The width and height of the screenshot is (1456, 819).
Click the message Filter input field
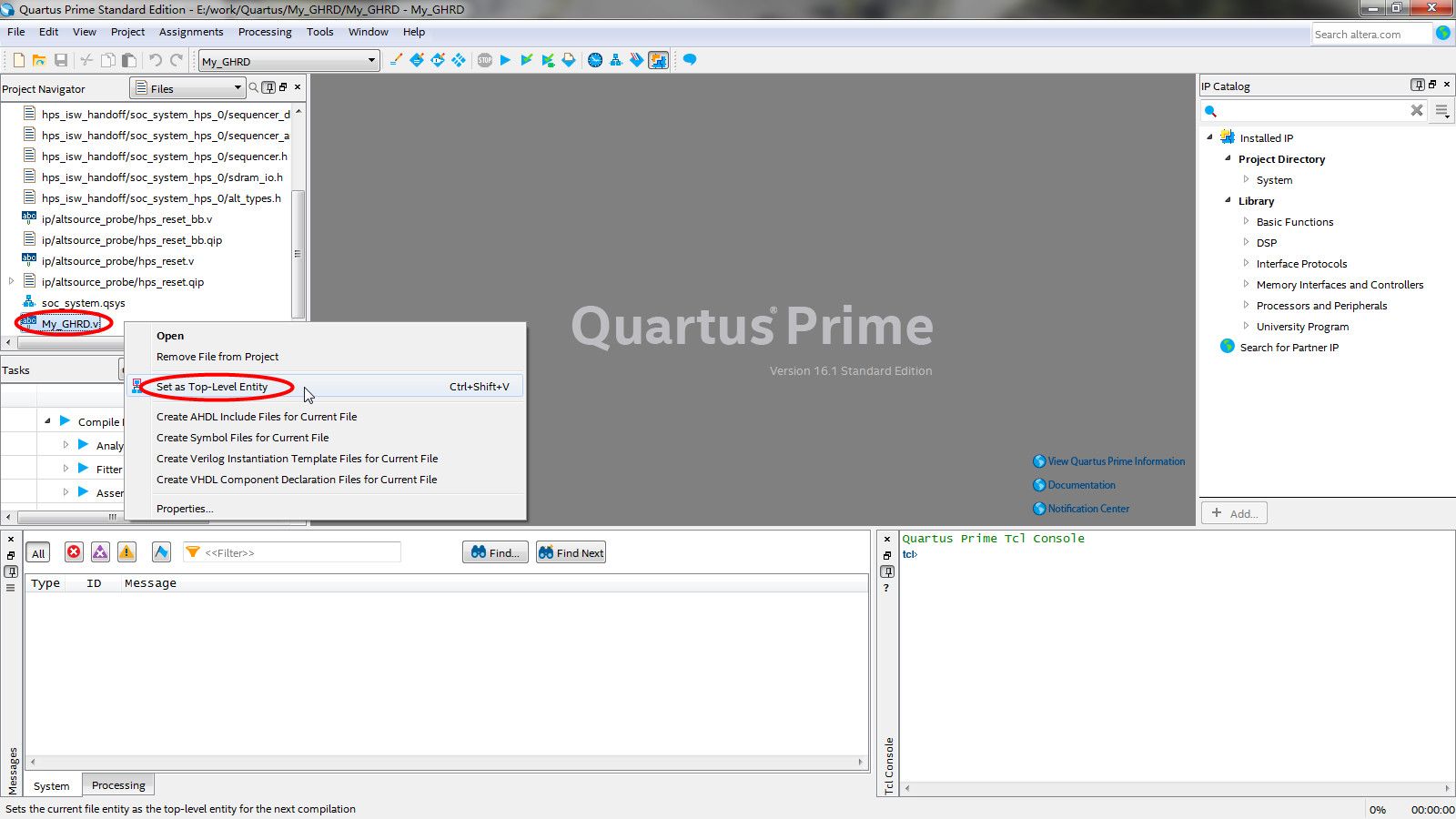[x=291, y=552]
